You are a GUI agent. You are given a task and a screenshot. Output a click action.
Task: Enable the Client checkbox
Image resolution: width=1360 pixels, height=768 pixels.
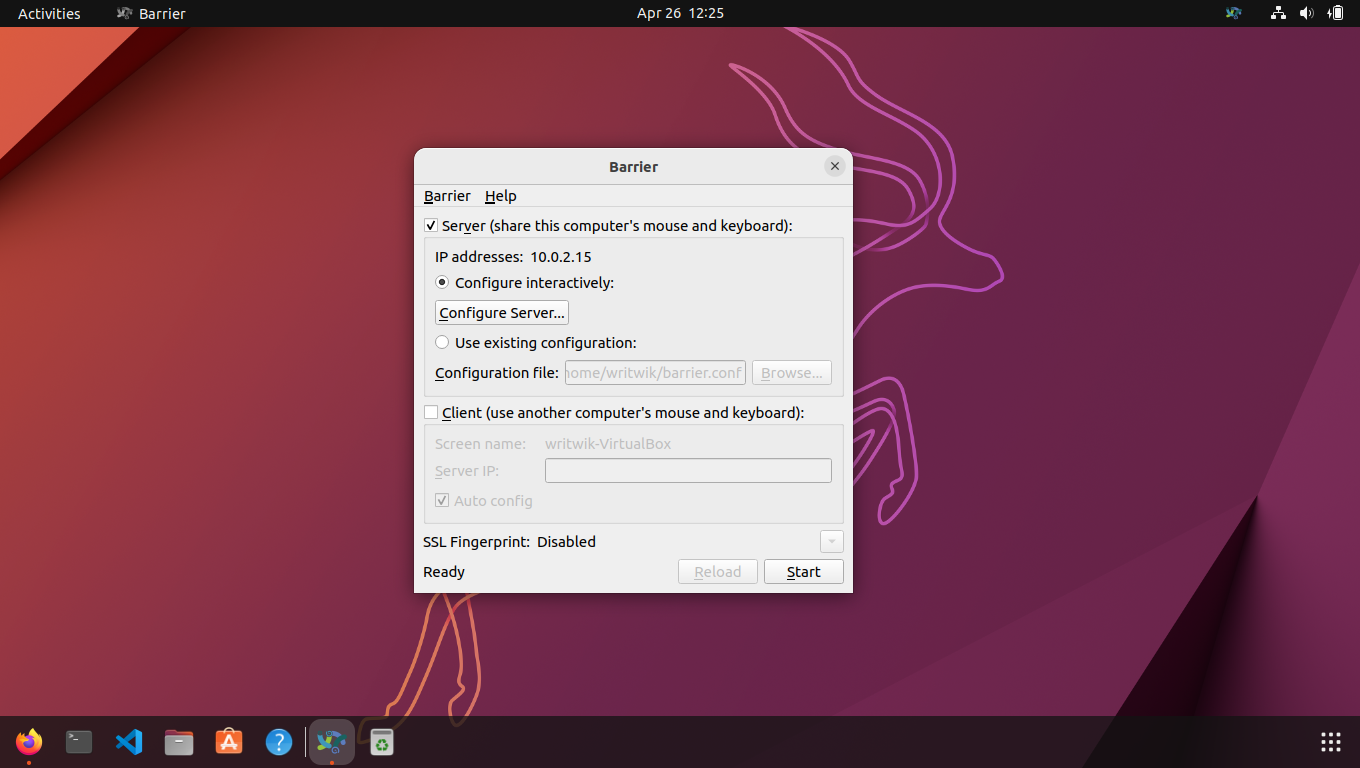click(x=431, y=412)
